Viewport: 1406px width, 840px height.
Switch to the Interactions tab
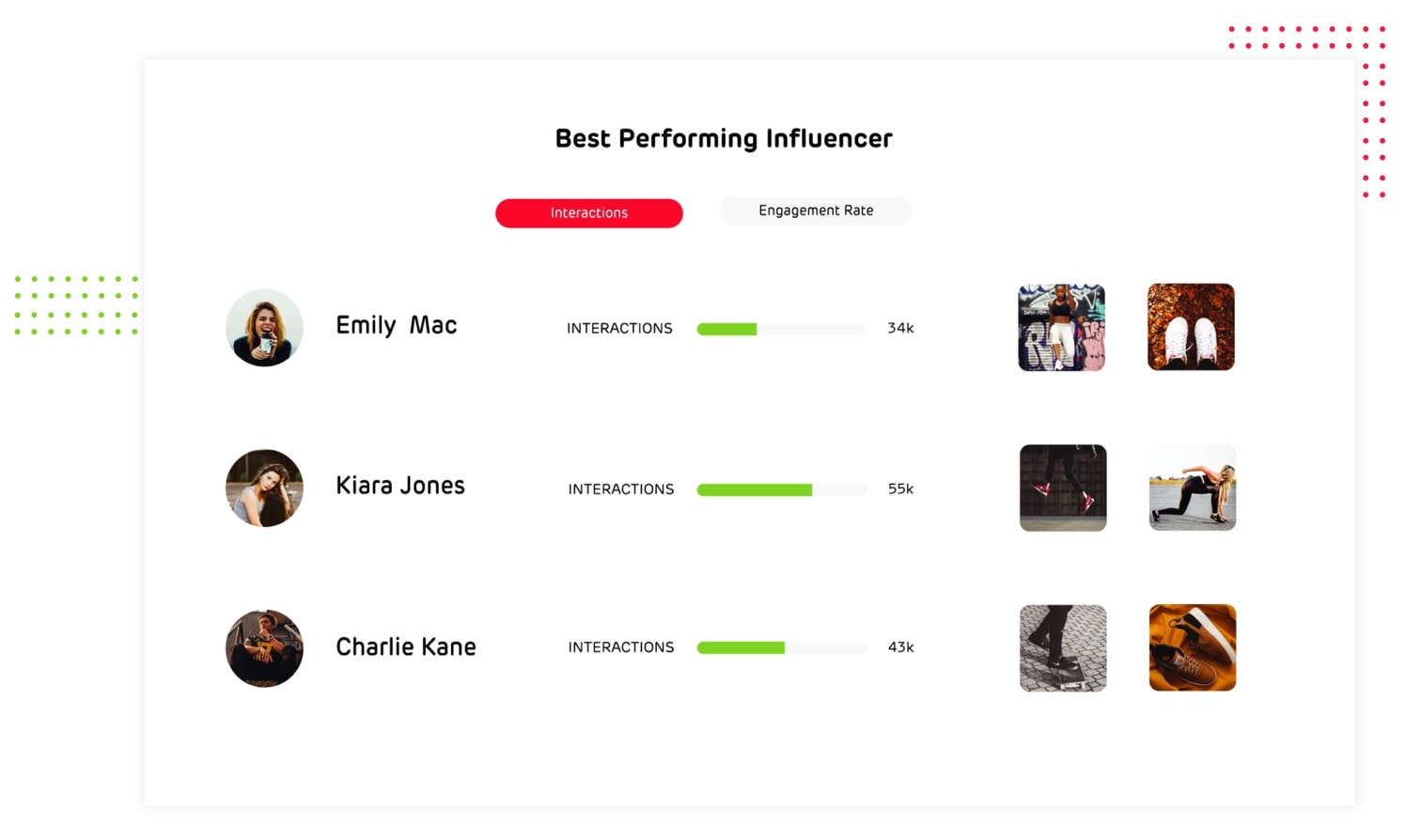tap(588, 213)
